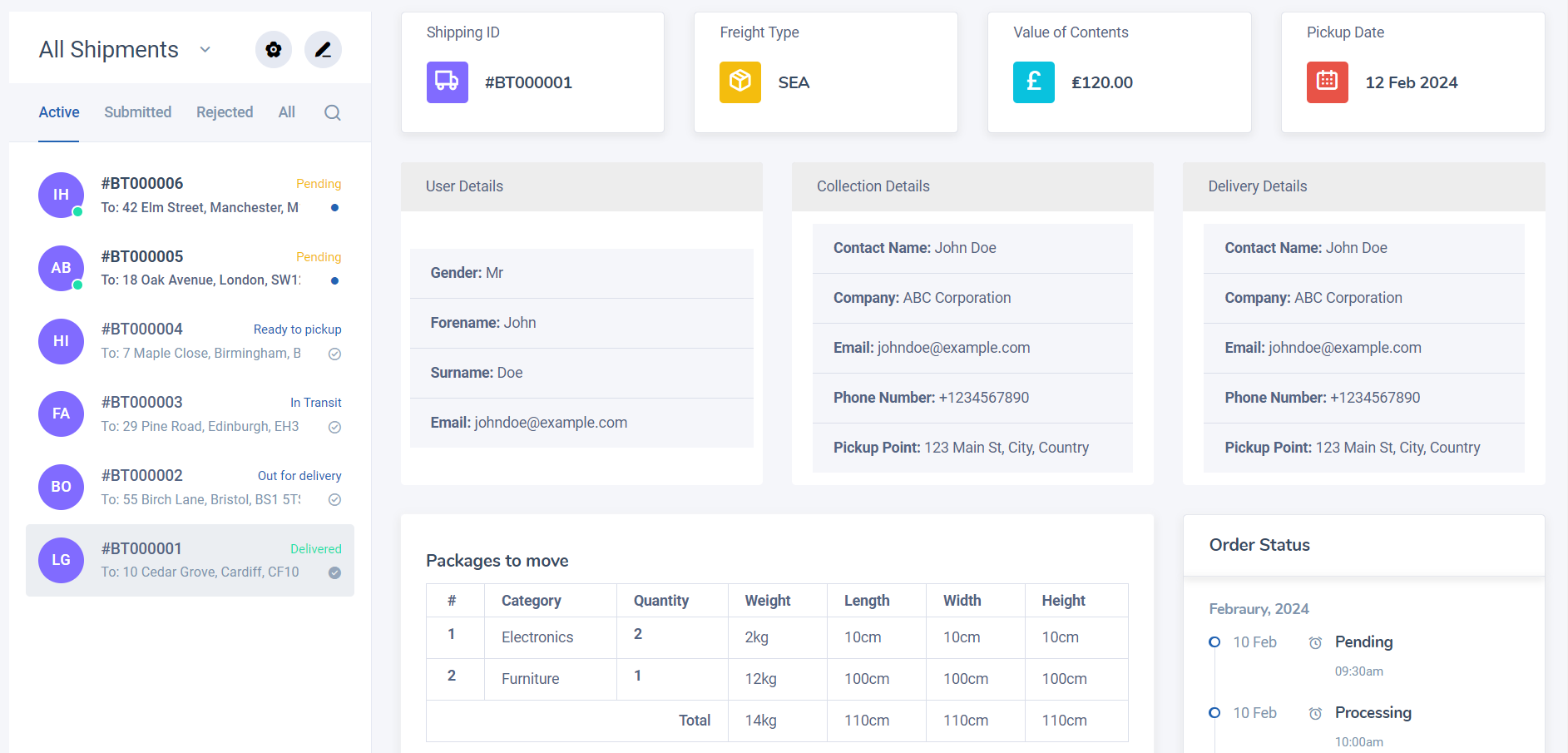Click the search magnifier icon

[x=333, y=113]
